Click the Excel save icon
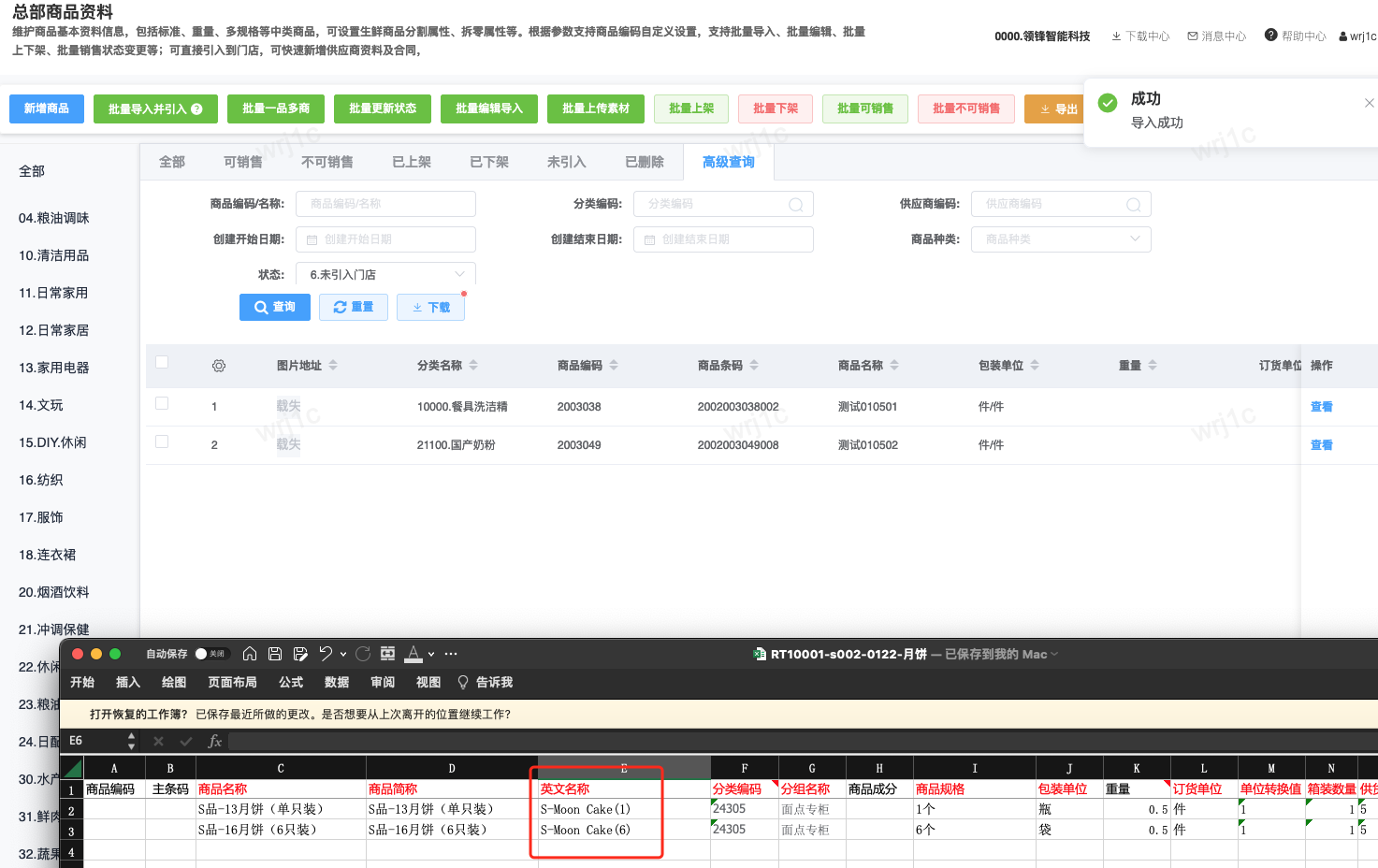Screen dimensions: 1378x868 (x=275, y=654)
